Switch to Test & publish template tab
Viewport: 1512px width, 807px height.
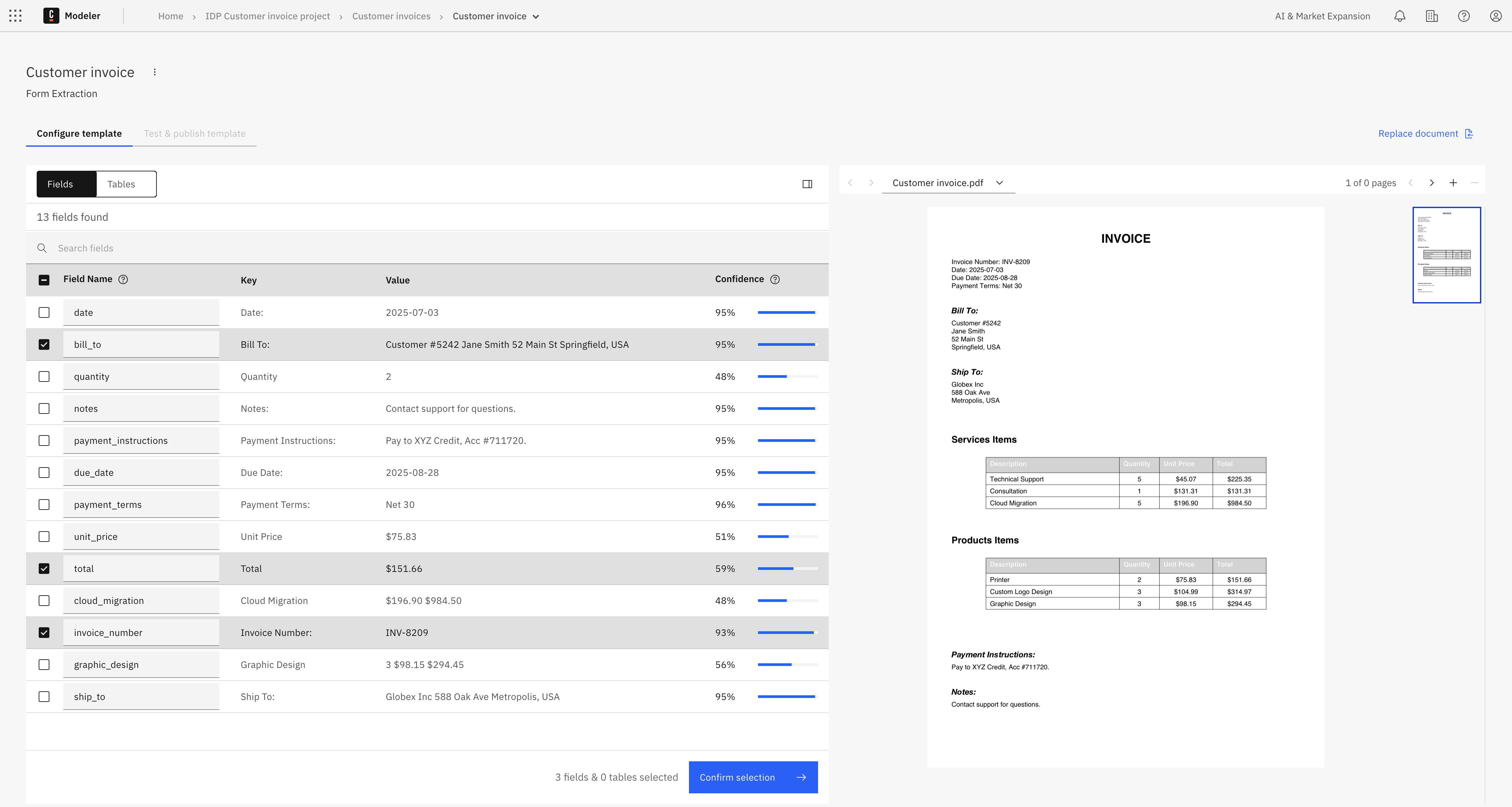coord(195,134)
